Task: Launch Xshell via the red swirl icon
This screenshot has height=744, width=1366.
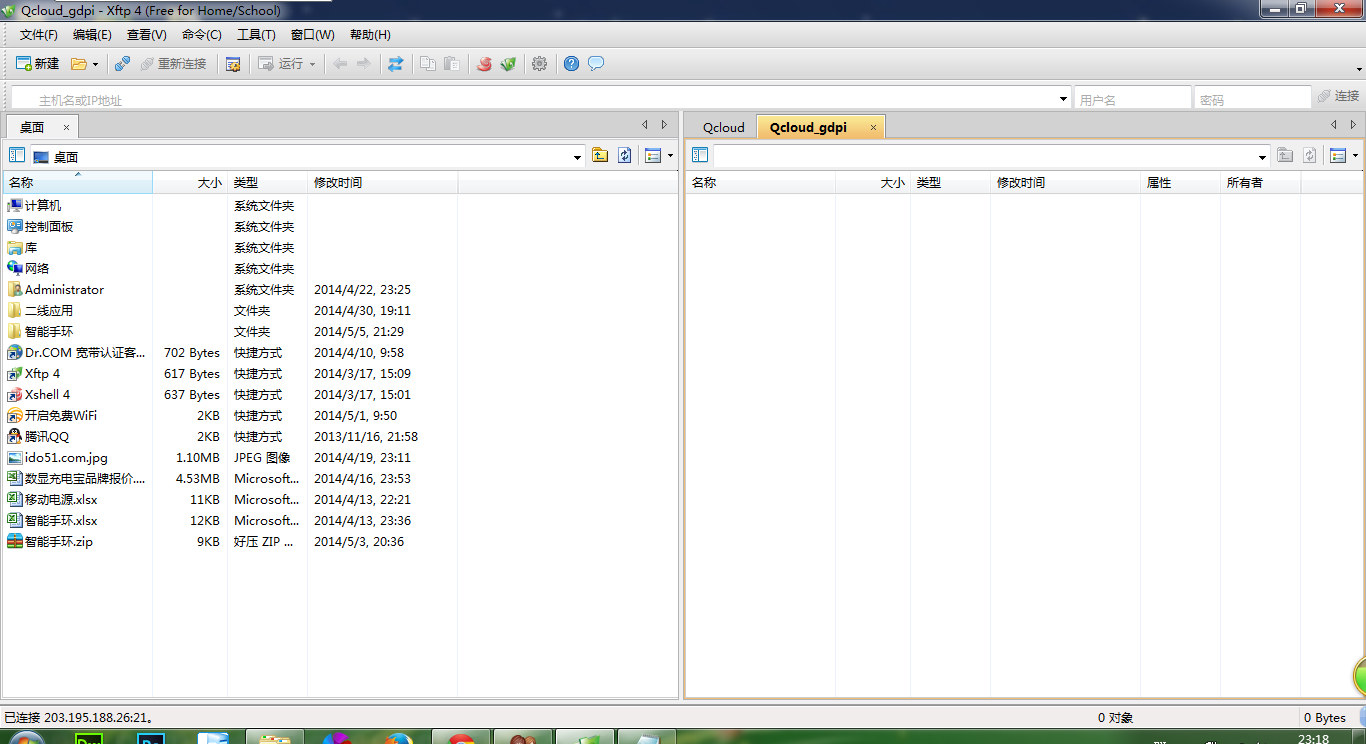Action: coord(485,64)
